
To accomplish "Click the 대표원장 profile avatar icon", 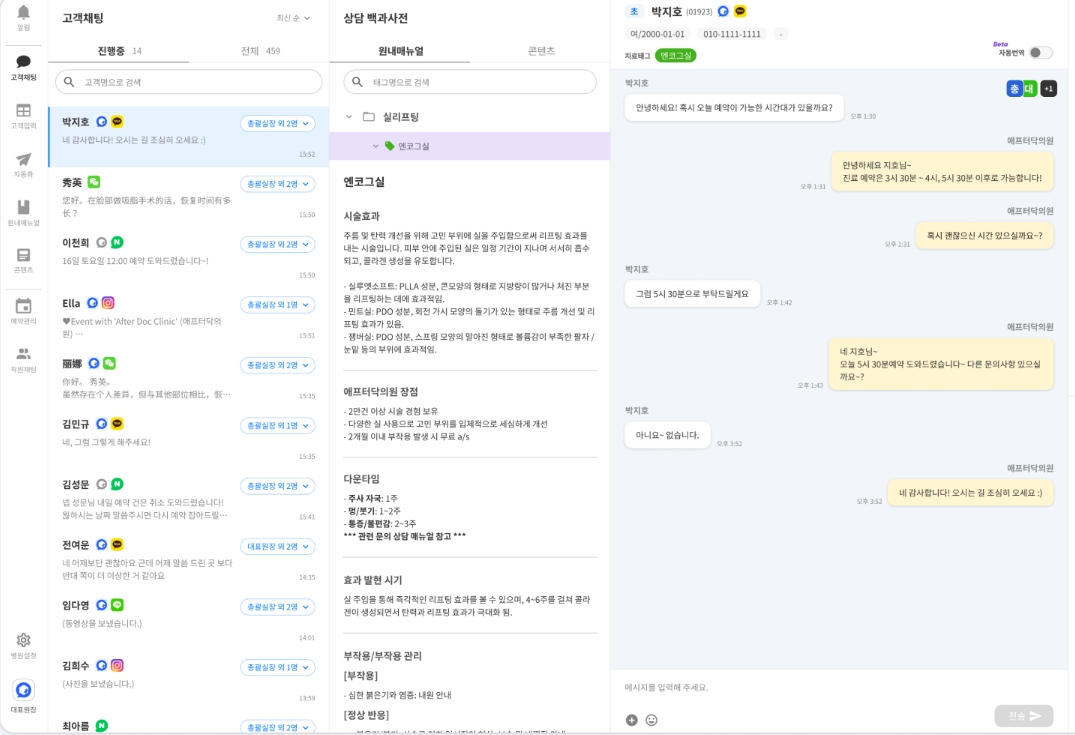I will point(23,690).
